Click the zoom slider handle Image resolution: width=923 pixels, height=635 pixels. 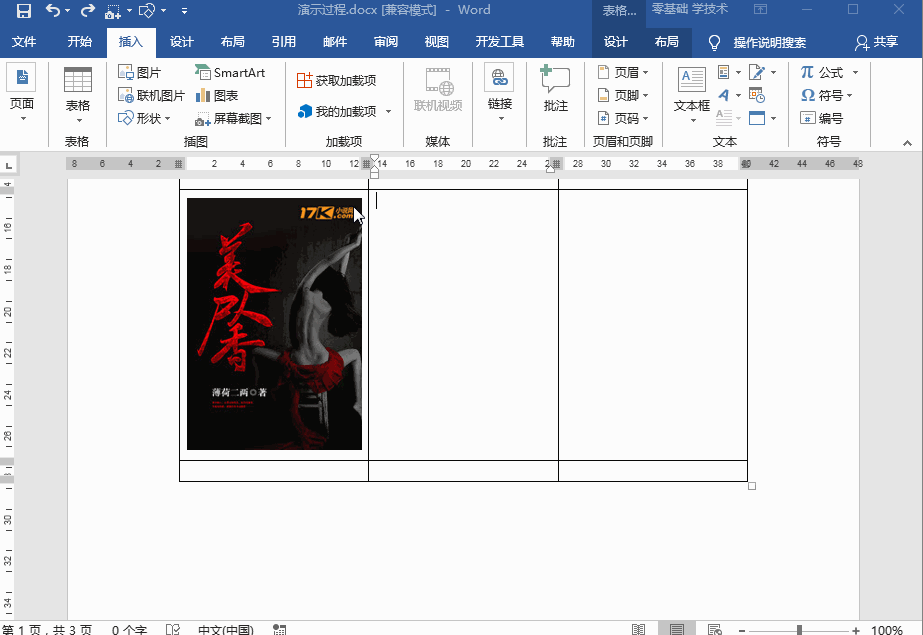[799, 630]
